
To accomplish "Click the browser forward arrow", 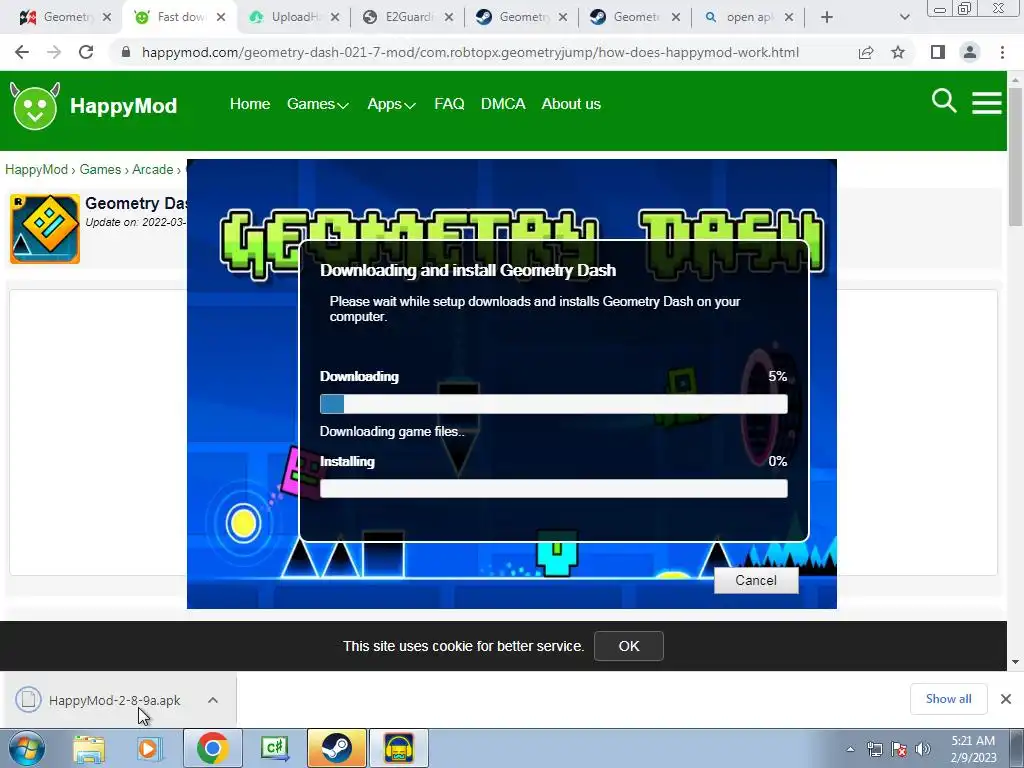I will pyautogui.click(x=54, y=52).
